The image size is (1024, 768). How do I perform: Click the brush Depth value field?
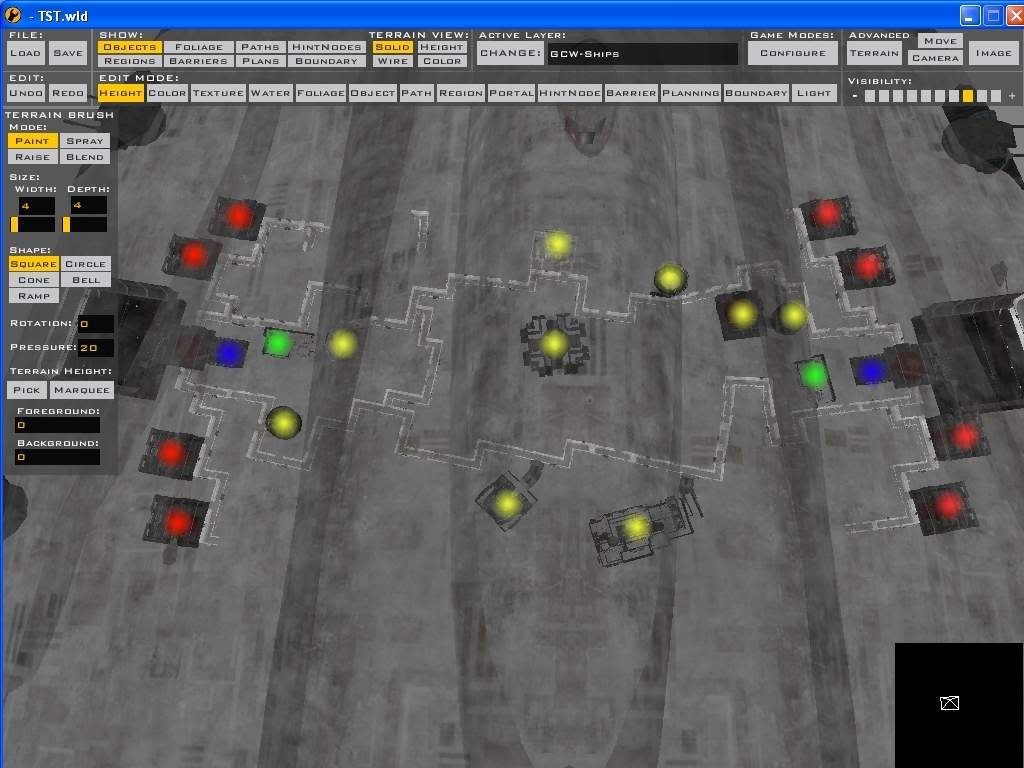tap(88, 206)
